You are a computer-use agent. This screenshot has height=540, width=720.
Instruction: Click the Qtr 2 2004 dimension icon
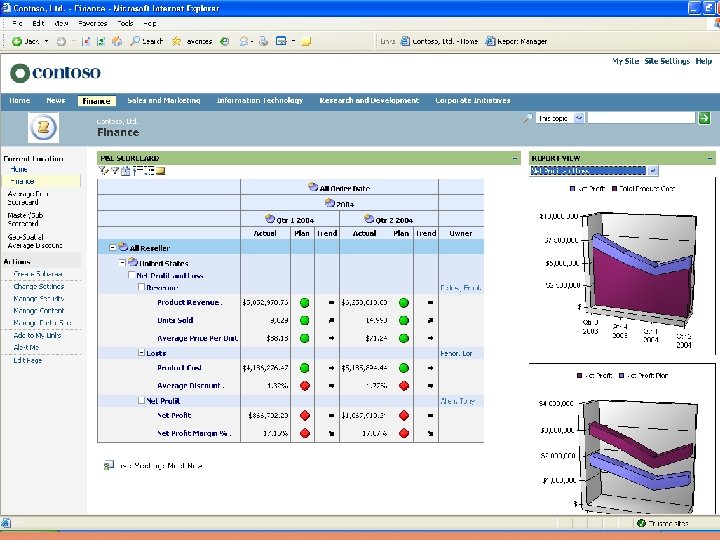coord(369,219)
